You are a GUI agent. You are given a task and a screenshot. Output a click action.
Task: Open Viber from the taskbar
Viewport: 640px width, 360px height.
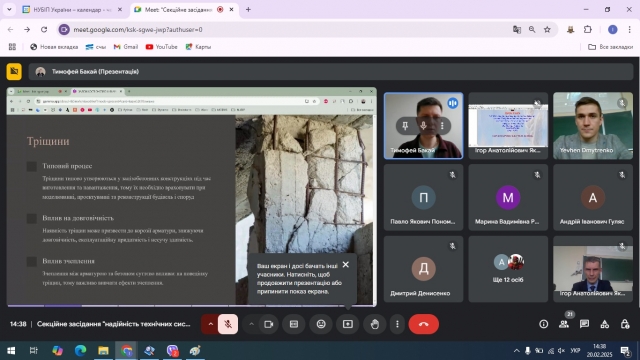(x=172, y=351)
